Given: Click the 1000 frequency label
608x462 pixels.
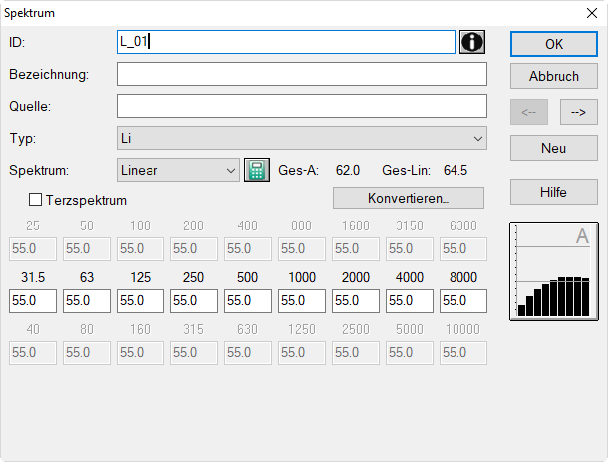Looking at the screenshot, I should point(302,277).
